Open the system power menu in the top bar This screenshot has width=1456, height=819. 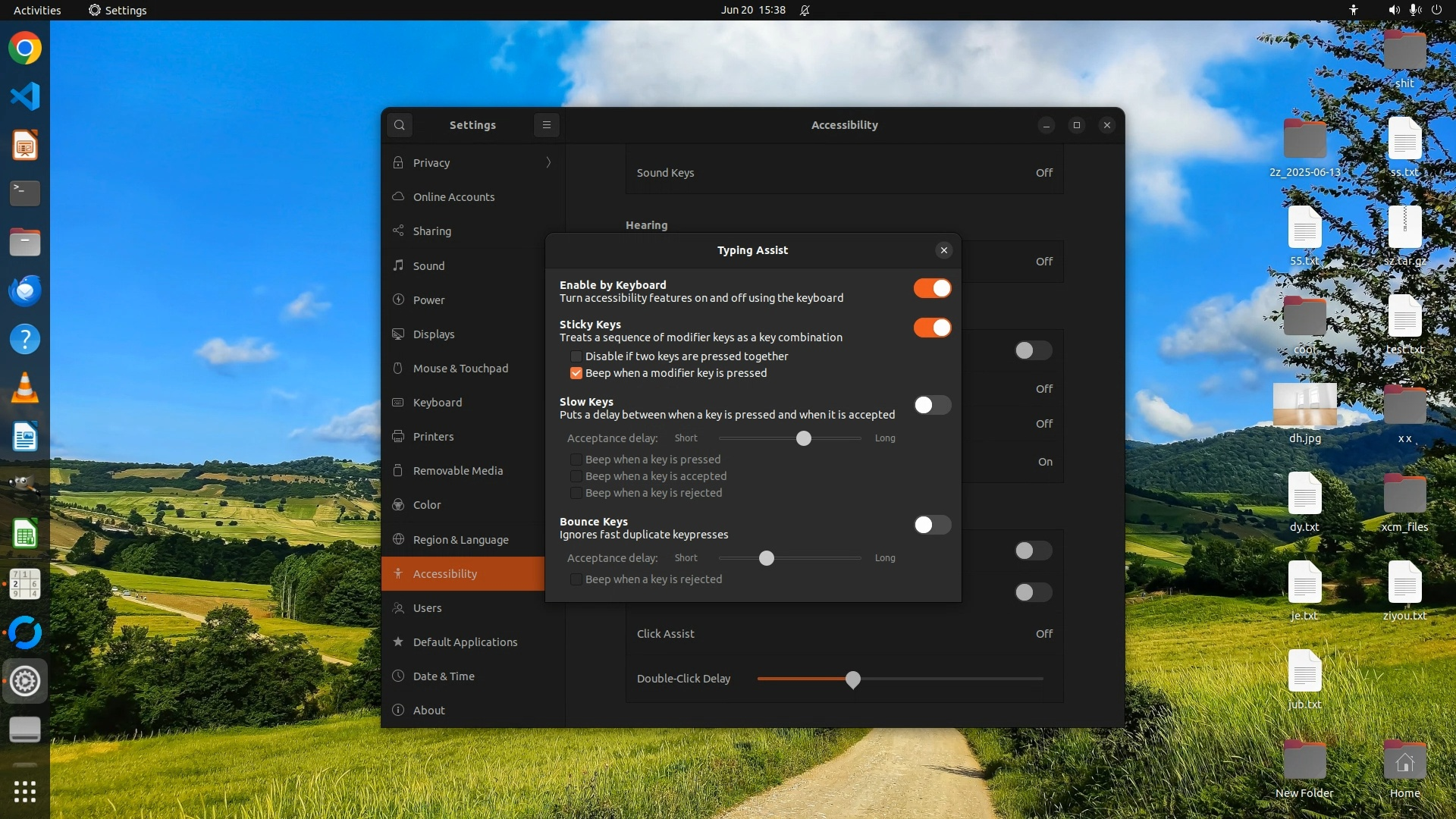[x=1436, y=10]
